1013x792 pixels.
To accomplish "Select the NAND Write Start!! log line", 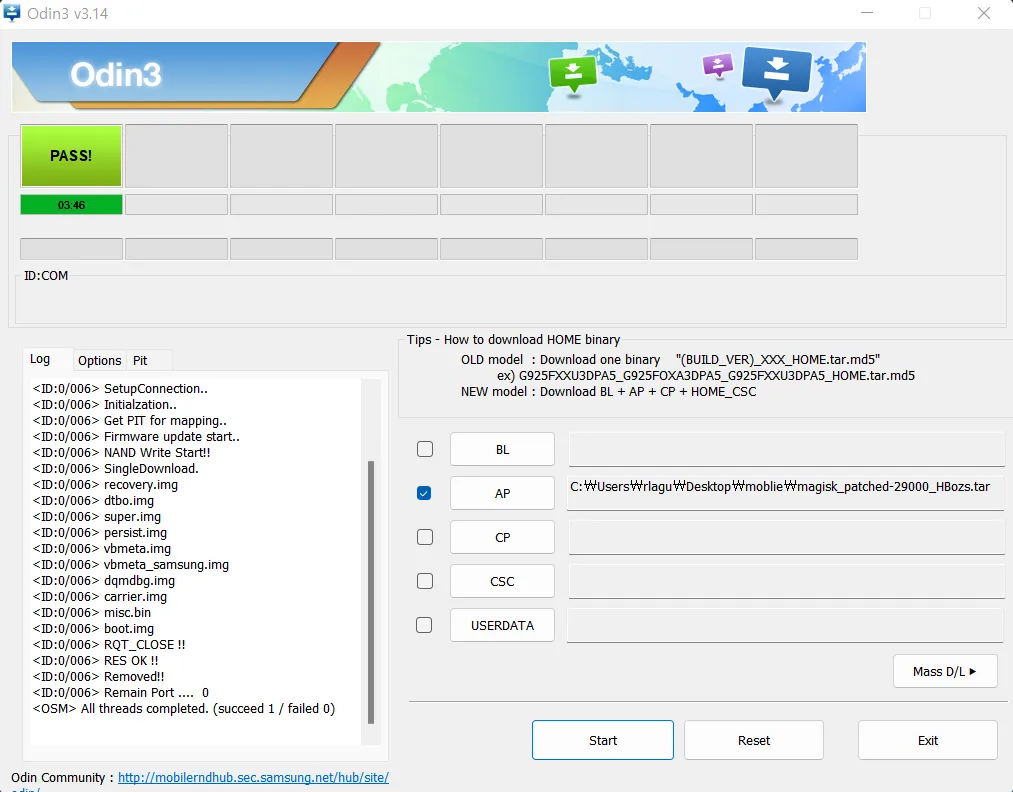I will pos(121,453).
